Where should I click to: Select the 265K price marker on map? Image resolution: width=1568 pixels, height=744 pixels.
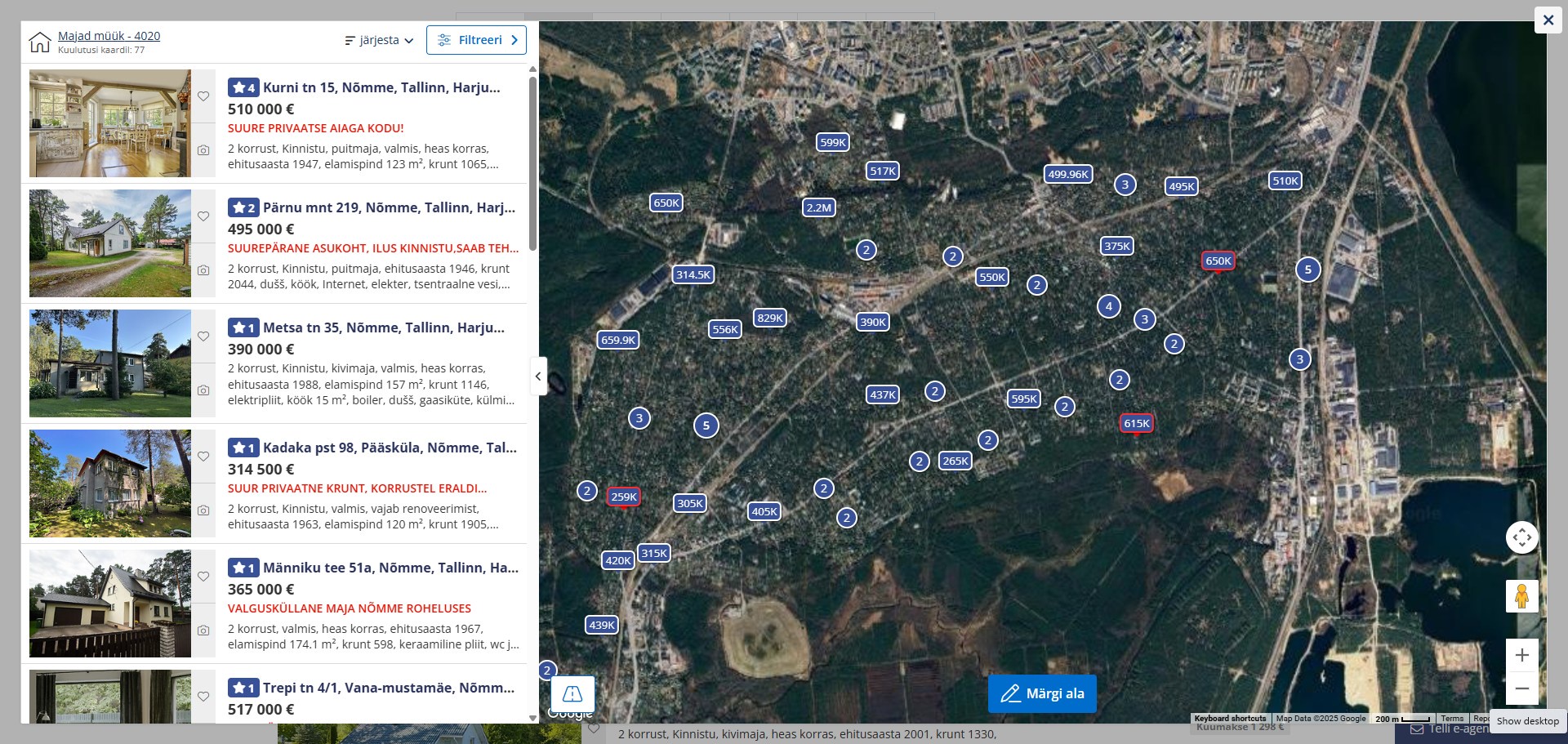[x=955, y=461]
